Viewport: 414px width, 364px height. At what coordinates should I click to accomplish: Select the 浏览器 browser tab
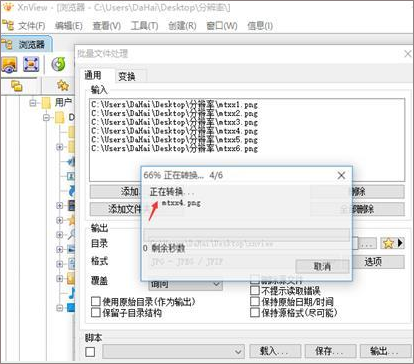(27, 44)
